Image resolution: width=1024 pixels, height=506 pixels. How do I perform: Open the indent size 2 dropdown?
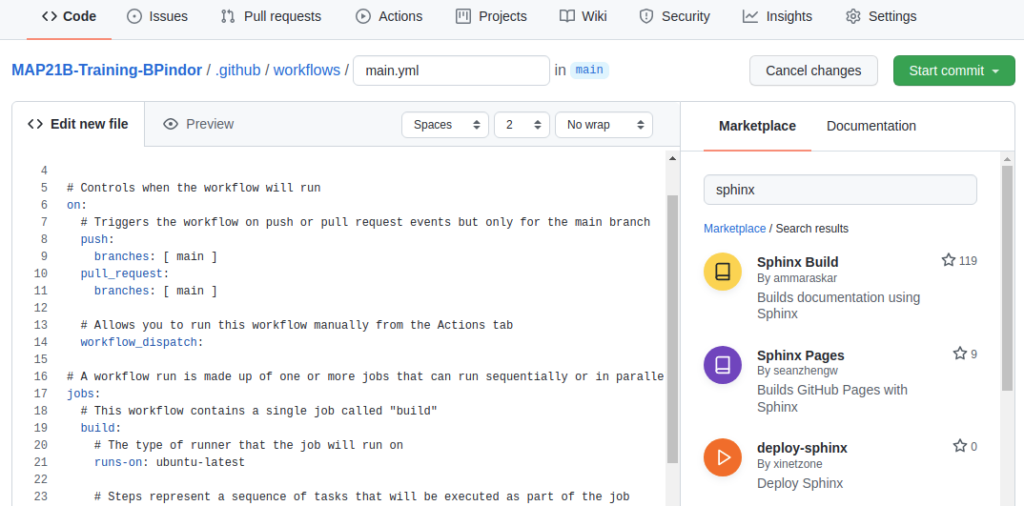tap(522, 125)
